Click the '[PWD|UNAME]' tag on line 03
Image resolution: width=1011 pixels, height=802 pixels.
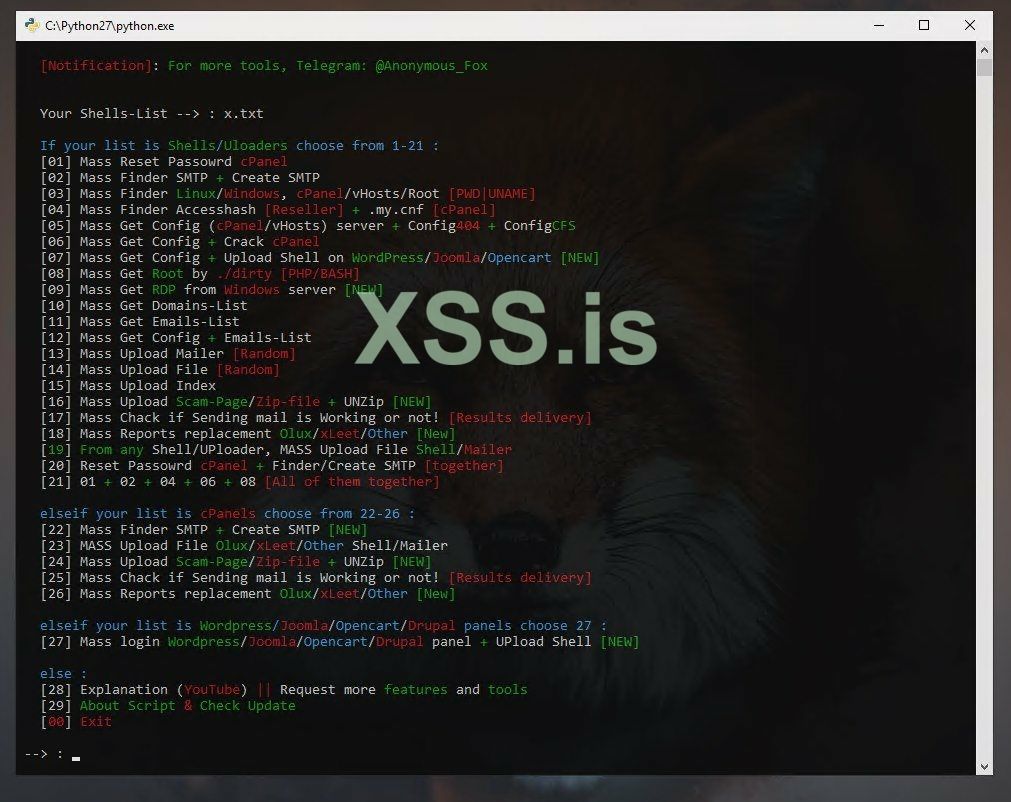pyautogui.click(x=492, y=194)
